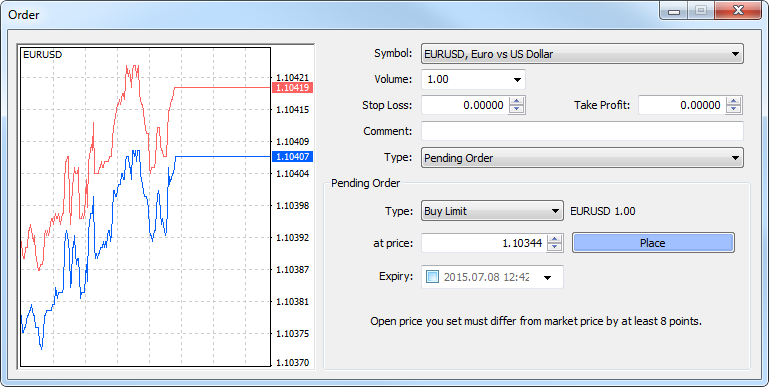Decrease Take Profit with down arrow

(x=734, y=109)
